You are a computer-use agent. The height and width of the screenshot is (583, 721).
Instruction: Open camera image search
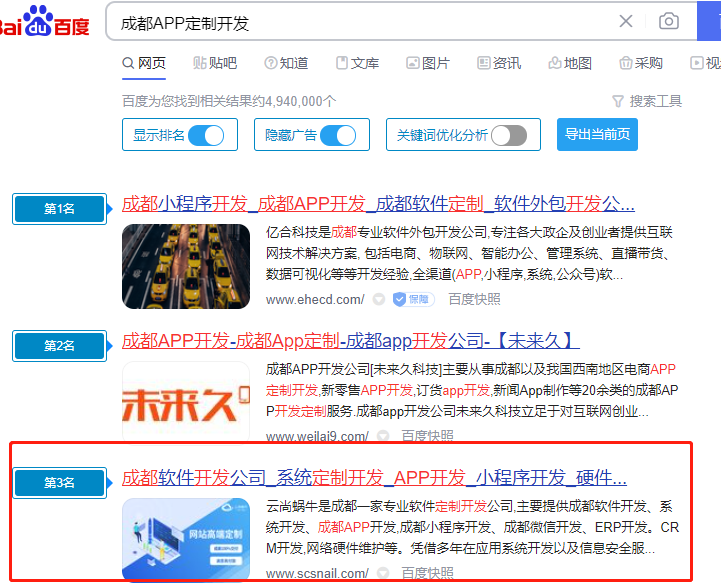668,22
